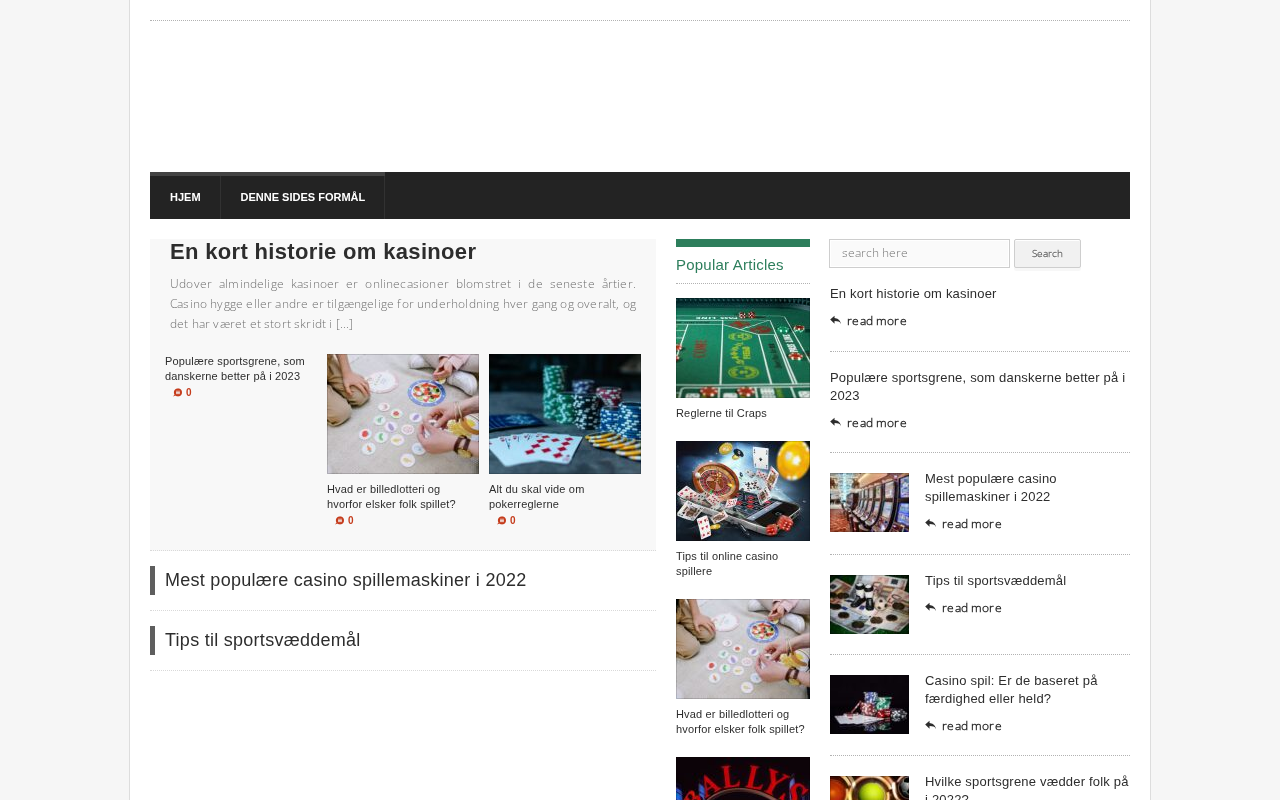Open sports betting thumbnail in sidebar
Image resolution: width=1280 pixels, height=800 pixels.
[x=869, y=604]
